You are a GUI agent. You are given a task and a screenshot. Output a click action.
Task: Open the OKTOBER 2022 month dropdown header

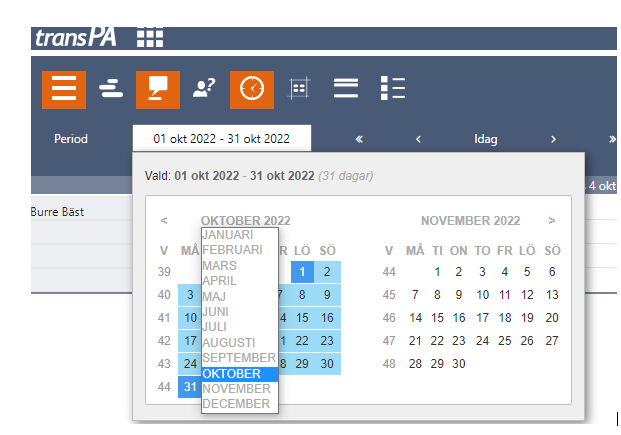(246, 221)
